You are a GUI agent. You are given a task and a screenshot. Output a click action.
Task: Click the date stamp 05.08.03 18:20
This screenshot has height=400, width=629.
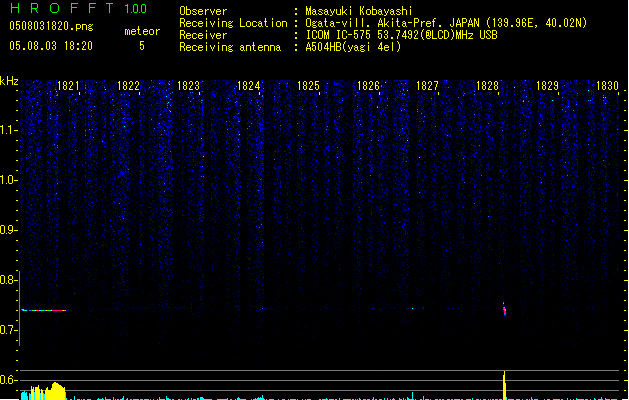tap(51, 46)
